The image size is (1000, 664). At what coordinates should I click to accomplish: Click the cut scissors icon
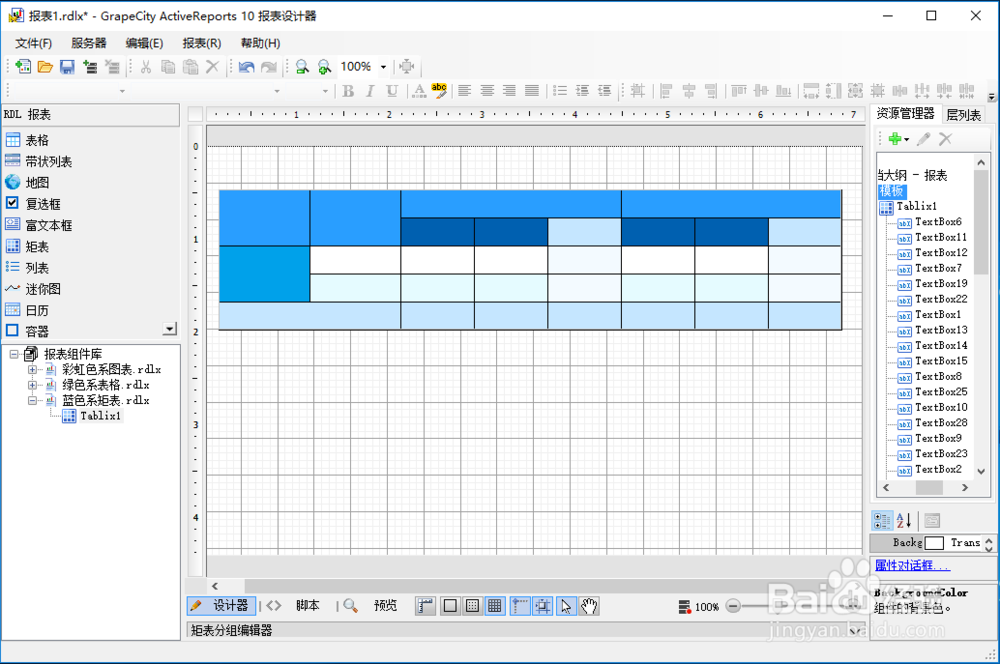tap(146, 66)
